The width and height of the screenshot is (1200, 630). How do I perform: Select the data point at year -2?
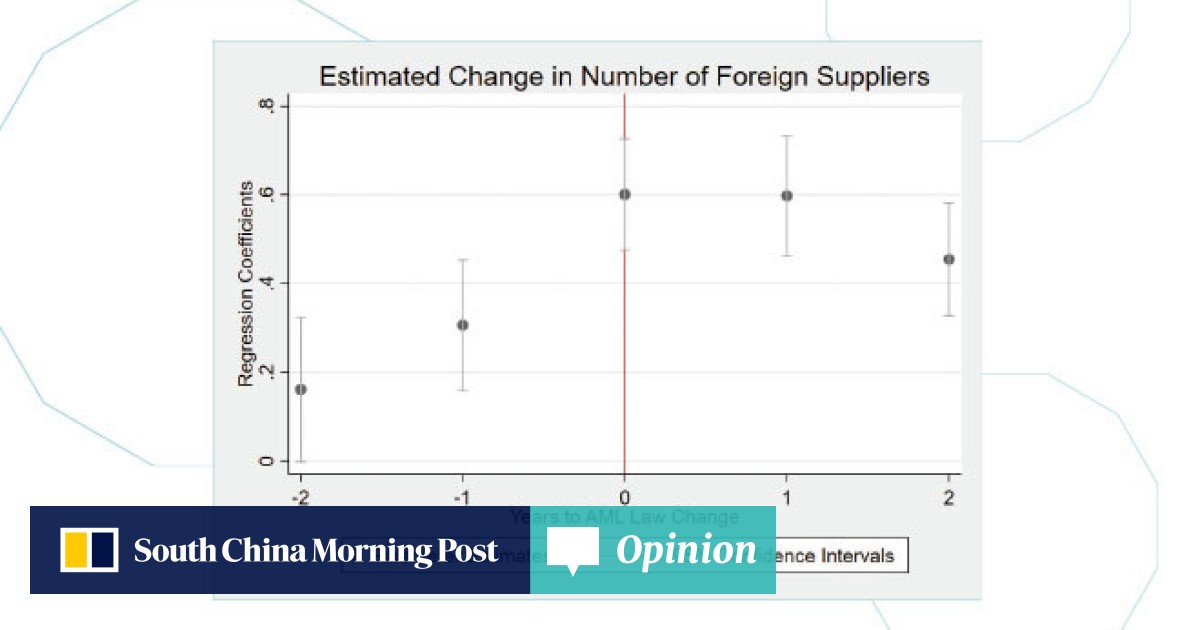(x=301, y=389)
